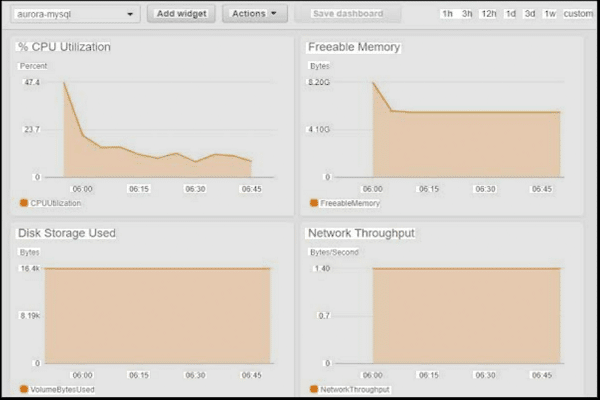Click the FreeableMemory legend label
The width and height of the screenshot is (600, 400).
[x=350, y=203]
